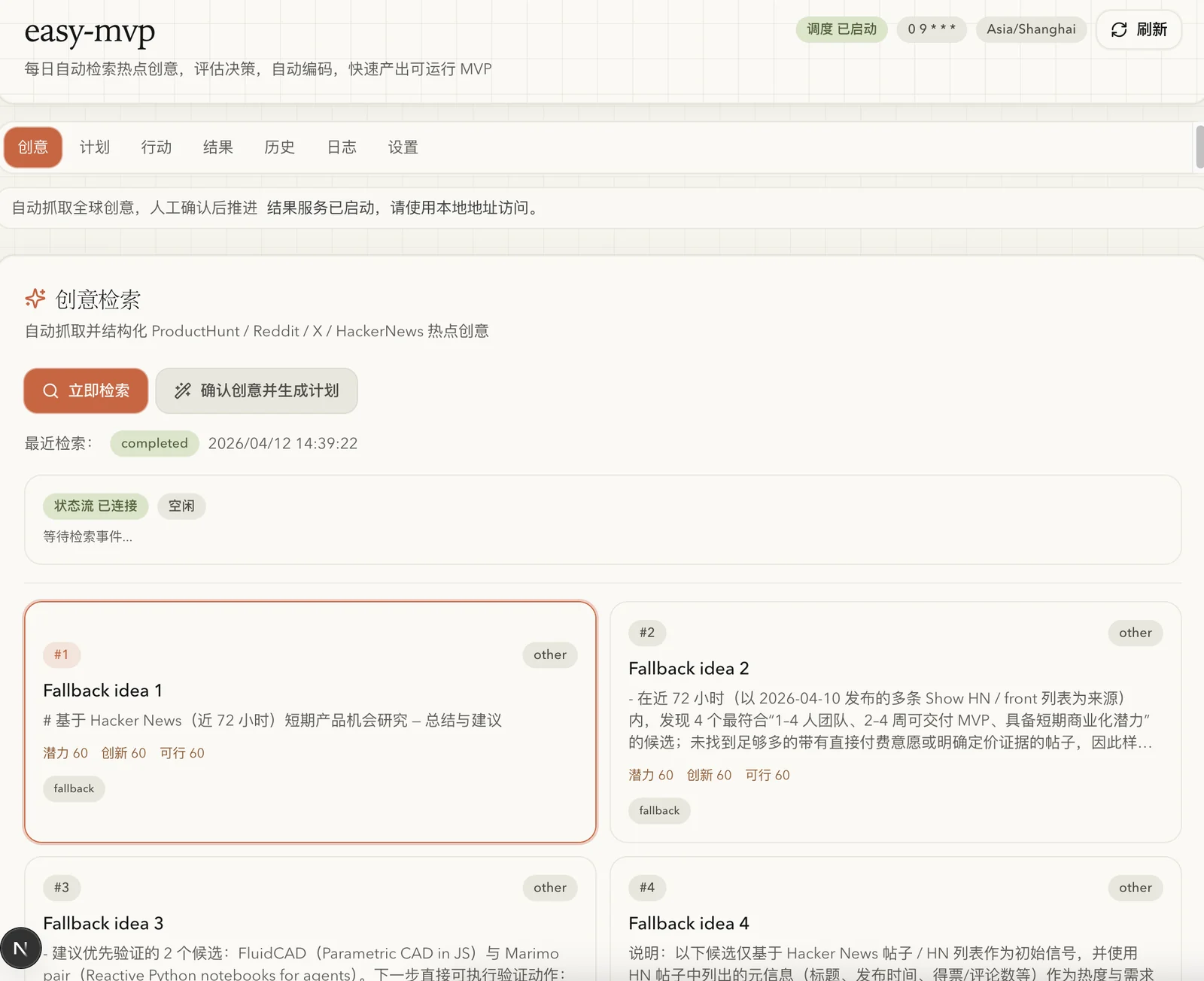
Task: Open the round N badge
Action: click(20, 949)
